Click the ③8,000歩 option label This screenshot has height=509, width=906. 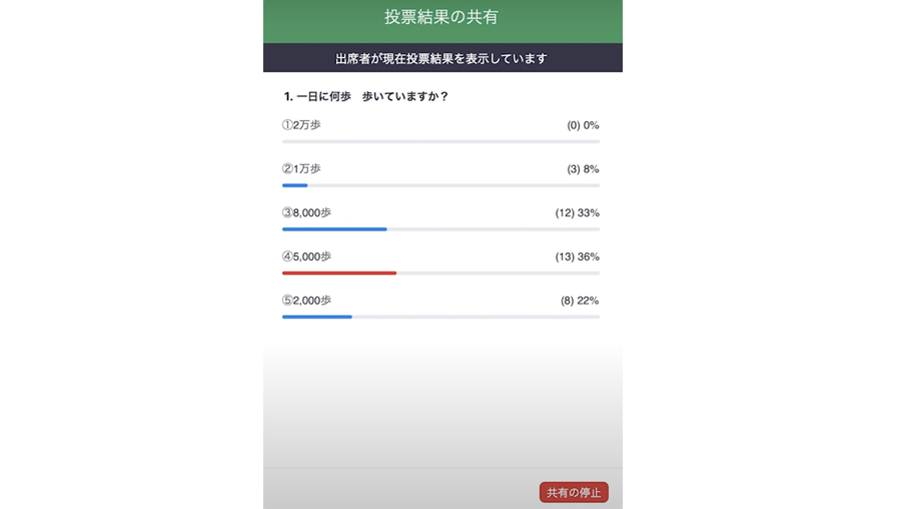click(306, 213)
